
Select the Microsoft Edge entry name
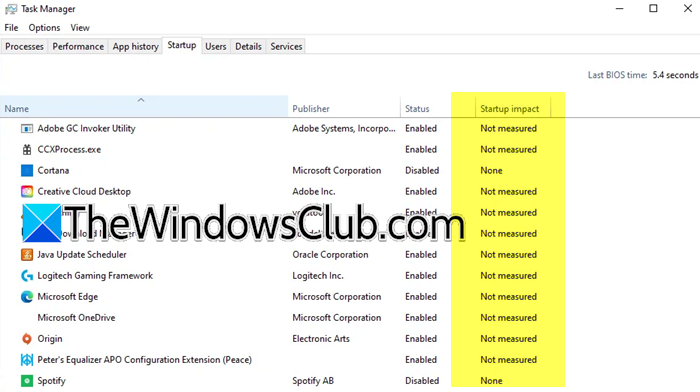click(67, 296)
